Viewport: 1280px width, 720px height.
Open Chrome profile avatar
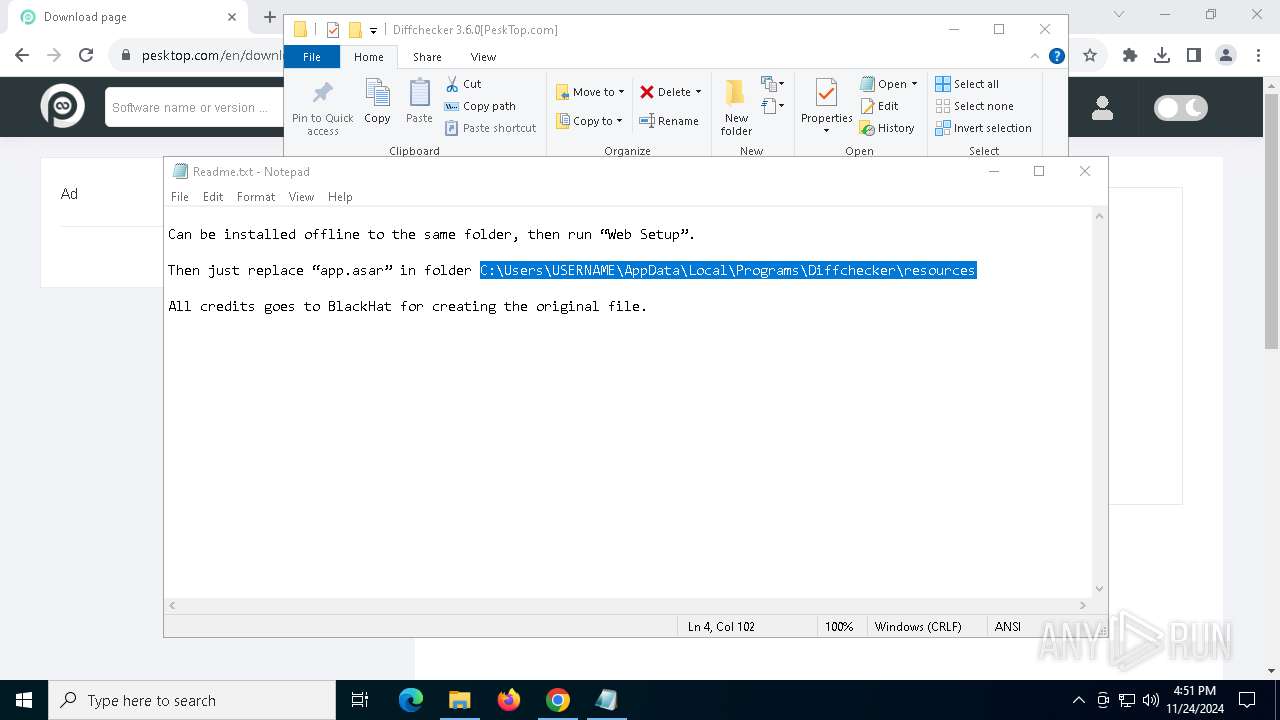point(1226,55)
